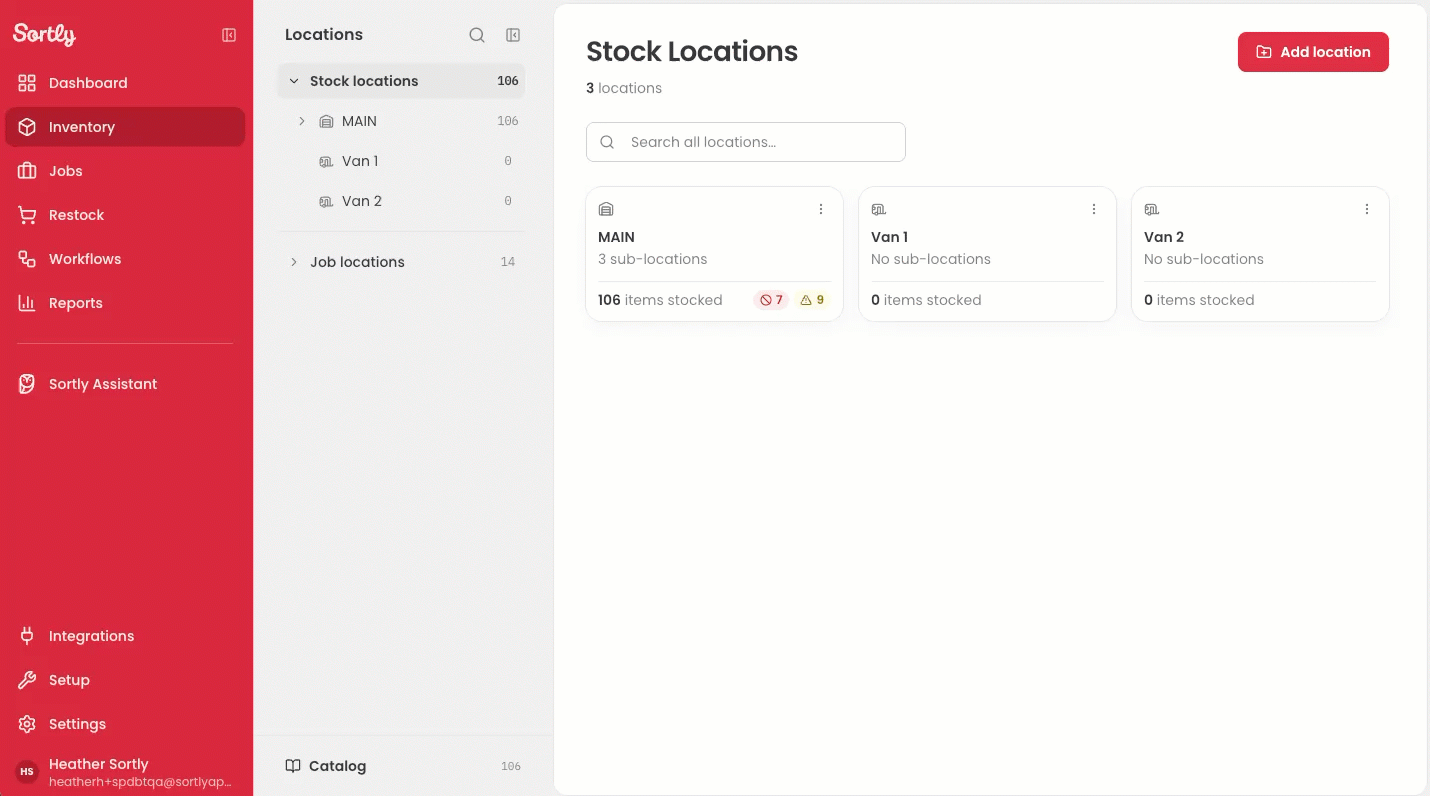Open the Van 1 card options menu
Image resolution: width=1430 pixels, height=796 pixels.
[x=1094, y=209]
